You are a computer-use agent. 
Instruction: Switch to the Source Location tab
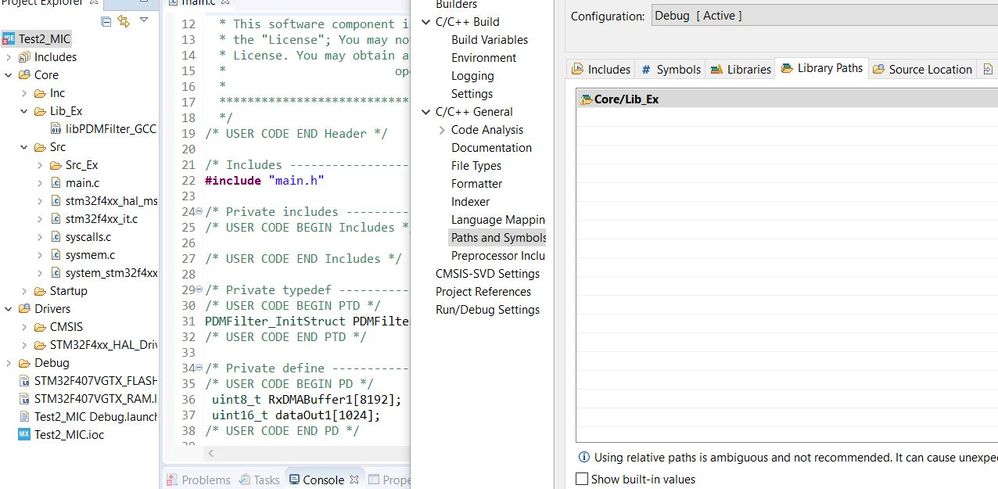922,69
